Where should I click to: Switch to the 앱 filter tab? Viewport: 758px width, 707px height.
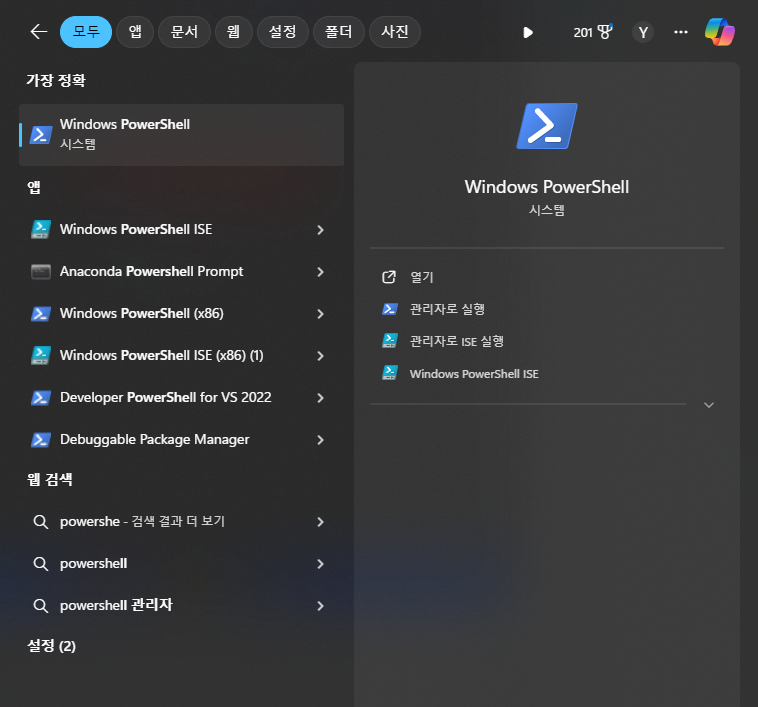coord(135,32)
